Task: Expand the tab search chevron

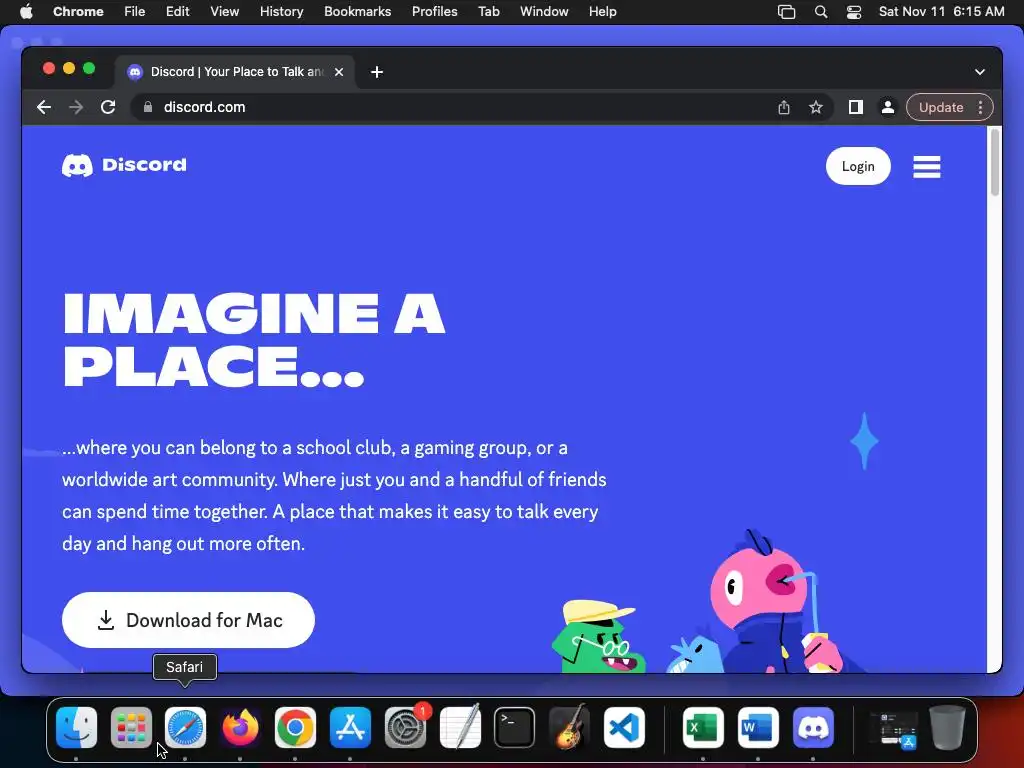Action: pos(980,72)
